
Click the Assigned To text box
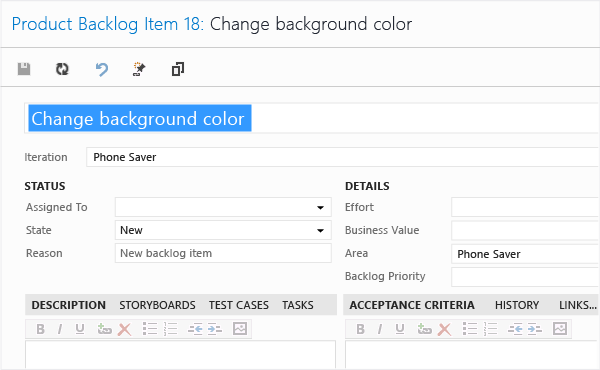pyautogui.click(x=223, y=207)
